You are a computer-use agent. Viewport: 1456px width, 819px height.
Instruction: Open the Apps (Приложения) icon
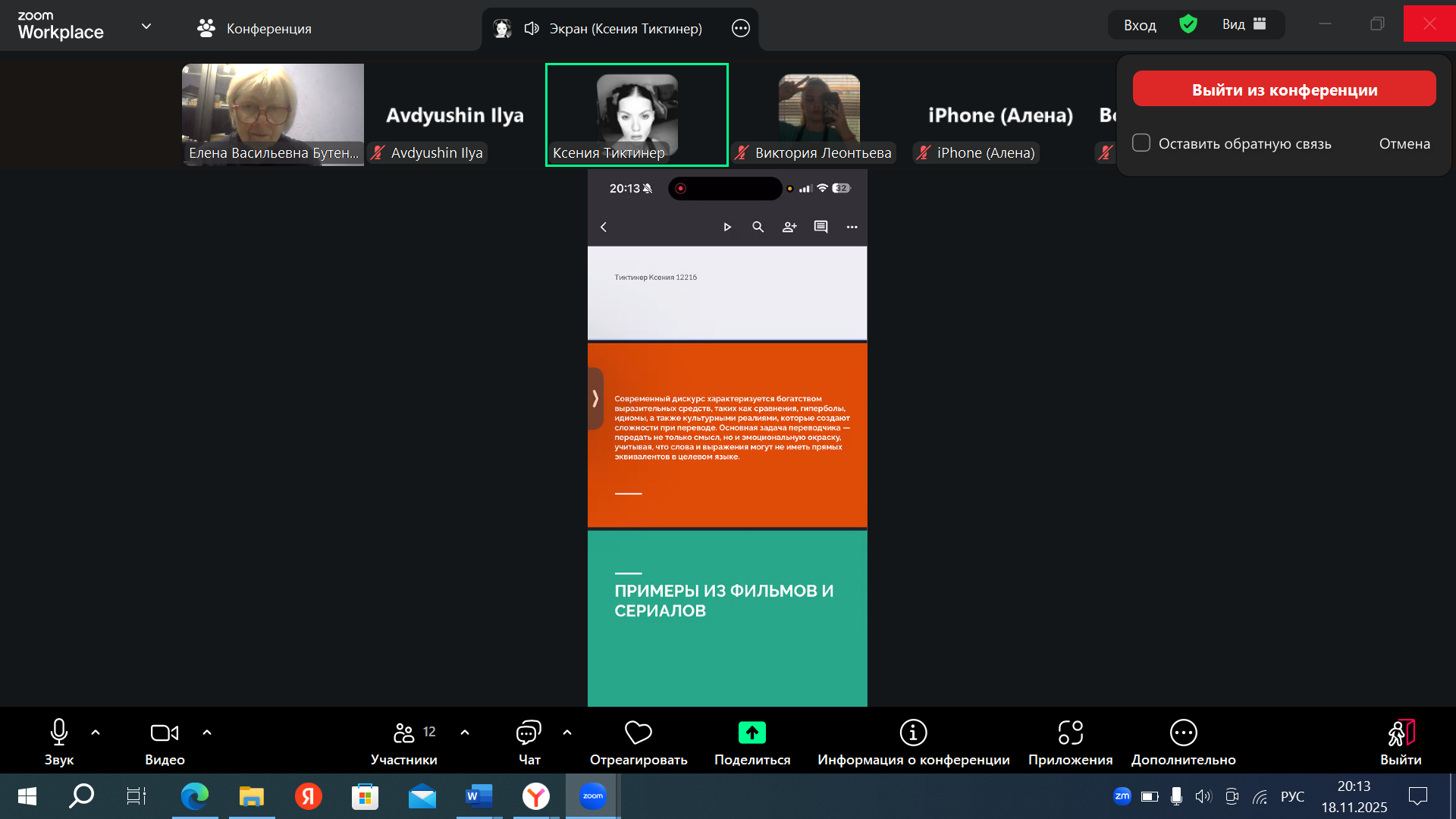(x=1070, y=733)
